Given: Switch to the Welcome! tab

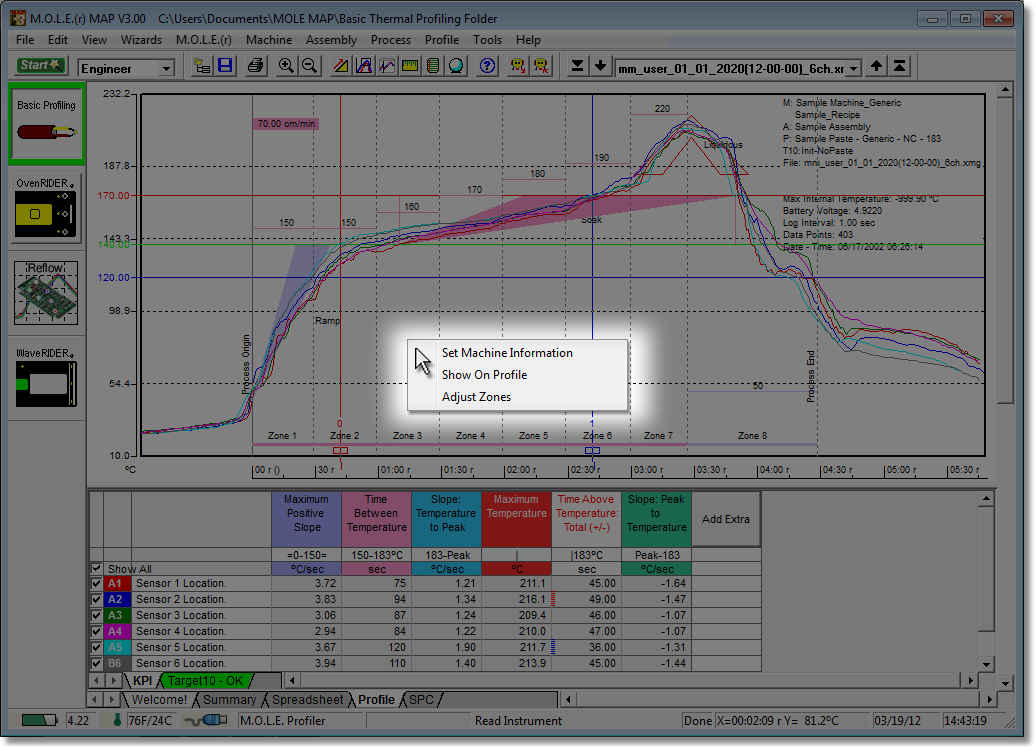Looking at the screenshot, I should pyautogui.click(x=159, y=699).
